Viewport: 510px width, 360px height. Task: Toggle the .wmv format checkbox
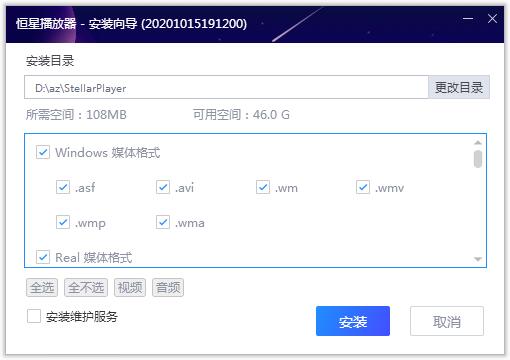pos(363,187)
